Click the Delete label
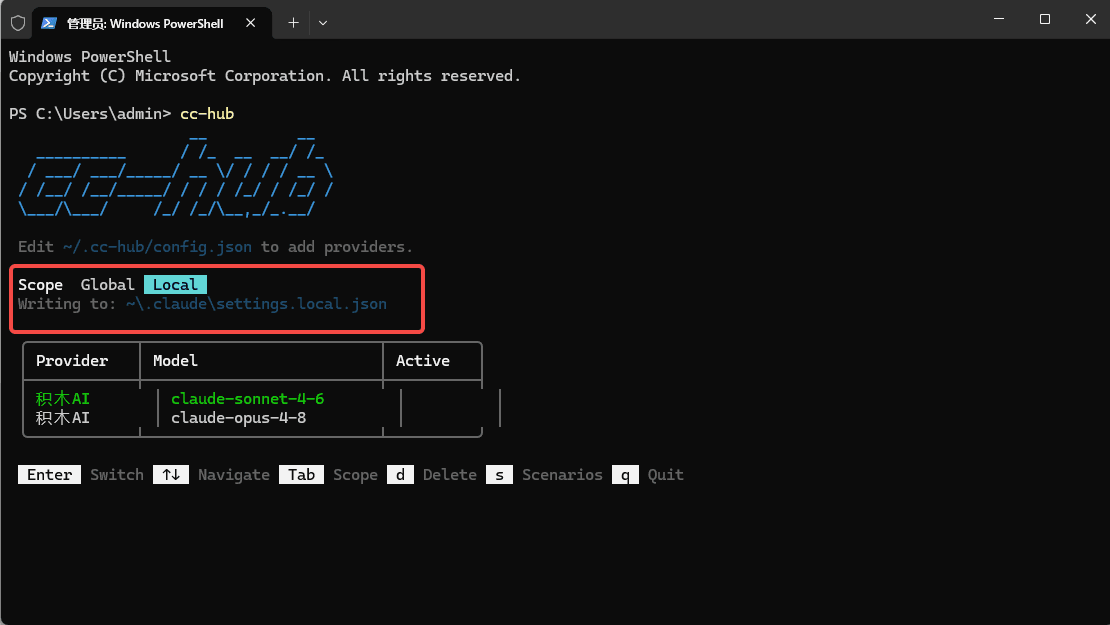The image size is (1110, 625). coord(450,475)
